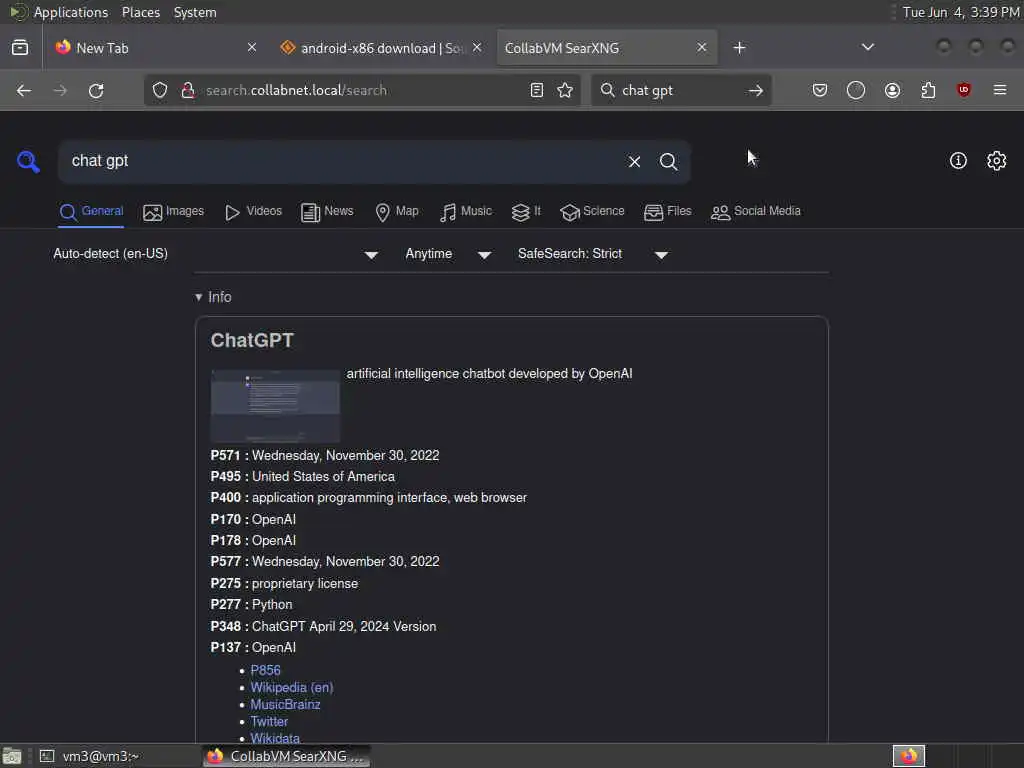Click the forward navigation arrow

click(x=59, y=90)
